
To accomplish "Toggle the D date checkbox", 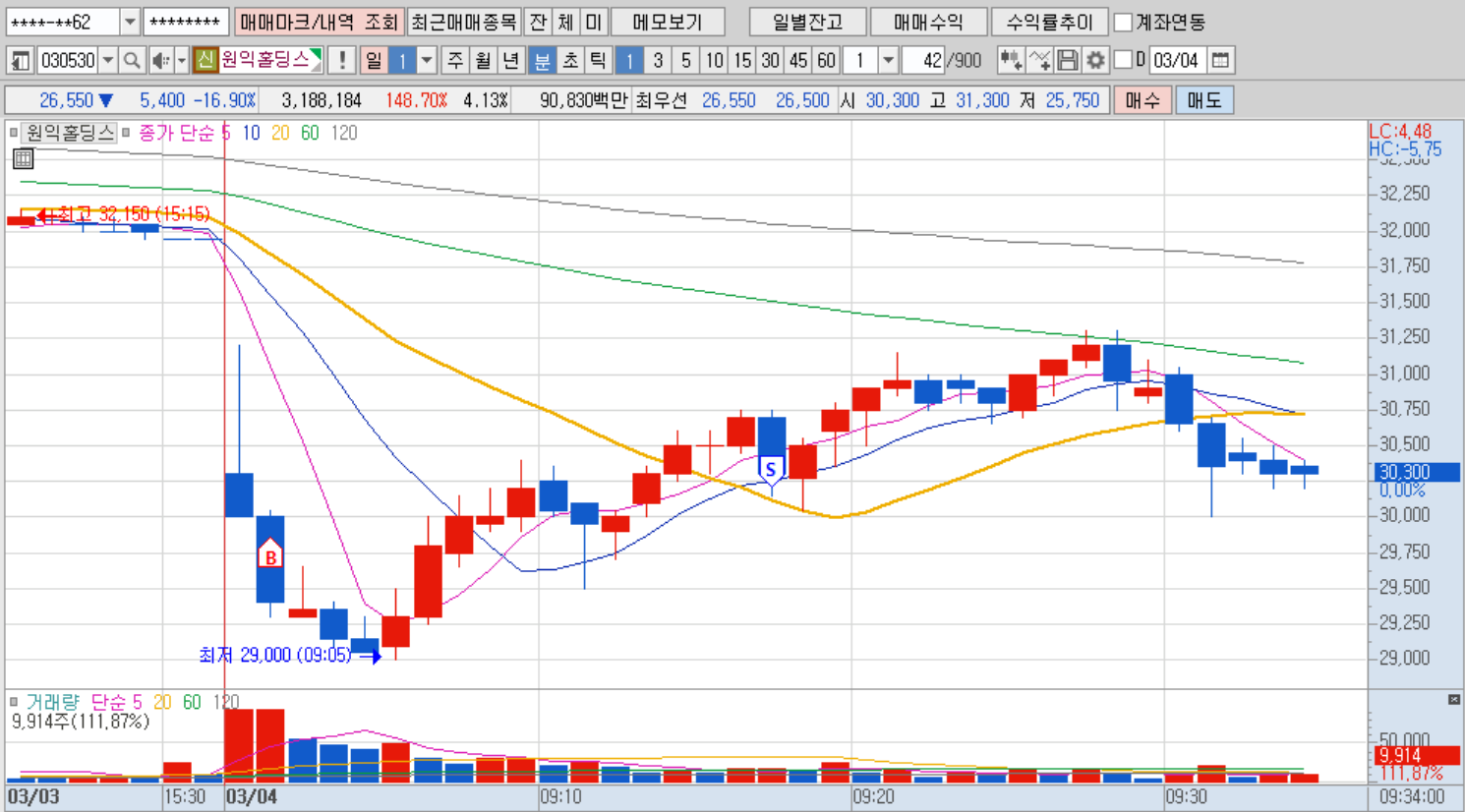I will (x=1123, y=60).
